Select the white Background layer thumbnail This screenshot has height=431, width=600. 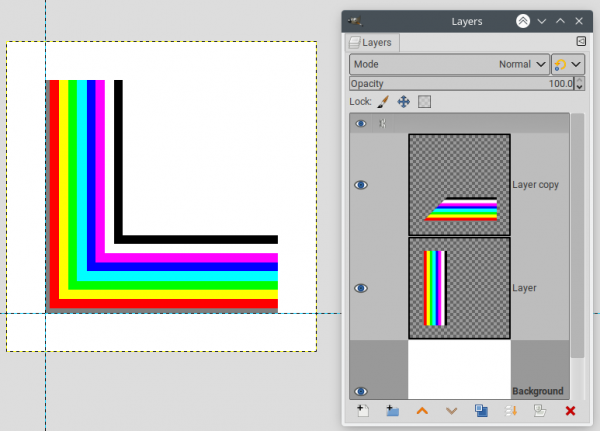tap(459, 369)
